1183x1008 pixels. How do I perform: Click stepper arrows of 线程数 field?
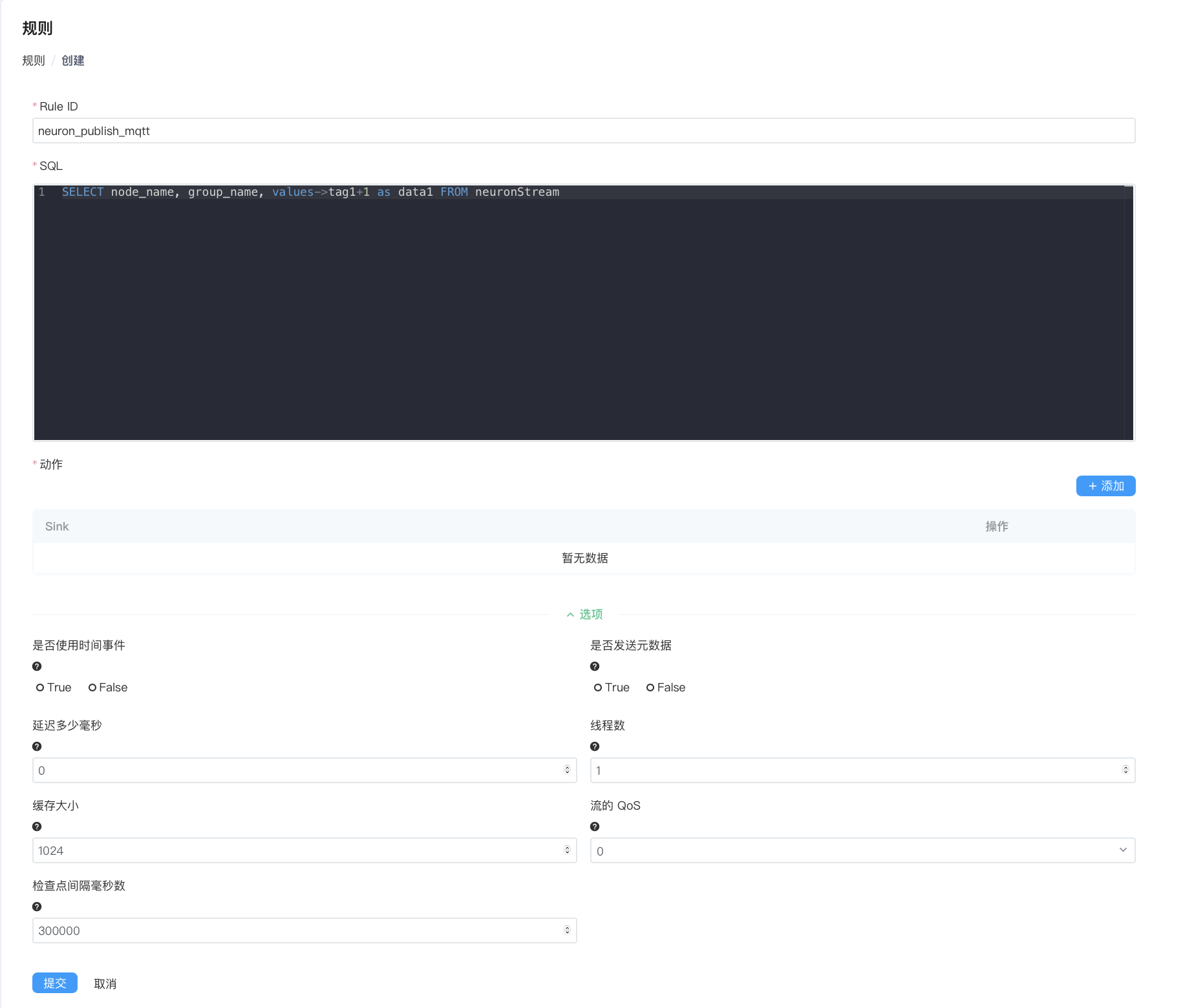pos(1125,770)
